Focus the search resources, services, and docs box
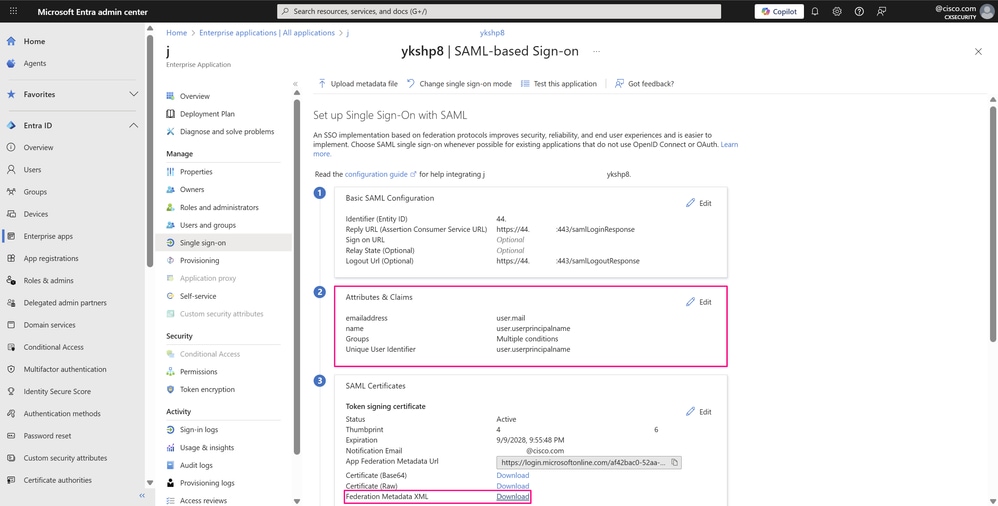This screenshot has width=998, height=506. coord(499,11)
